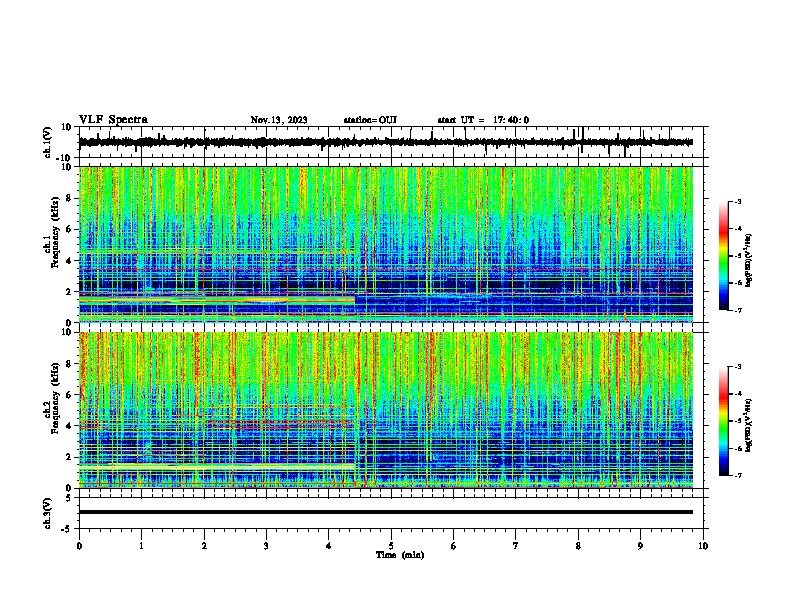Click the ch.2 log(PSD) colorbar unit label
Image resolution: width=792 pixels, height=612 pixels.
pos(749,425)
